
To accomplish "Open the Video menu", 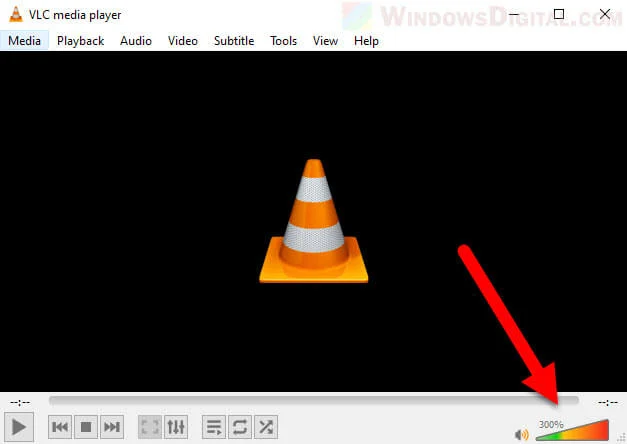I will [x=183, y=41].
